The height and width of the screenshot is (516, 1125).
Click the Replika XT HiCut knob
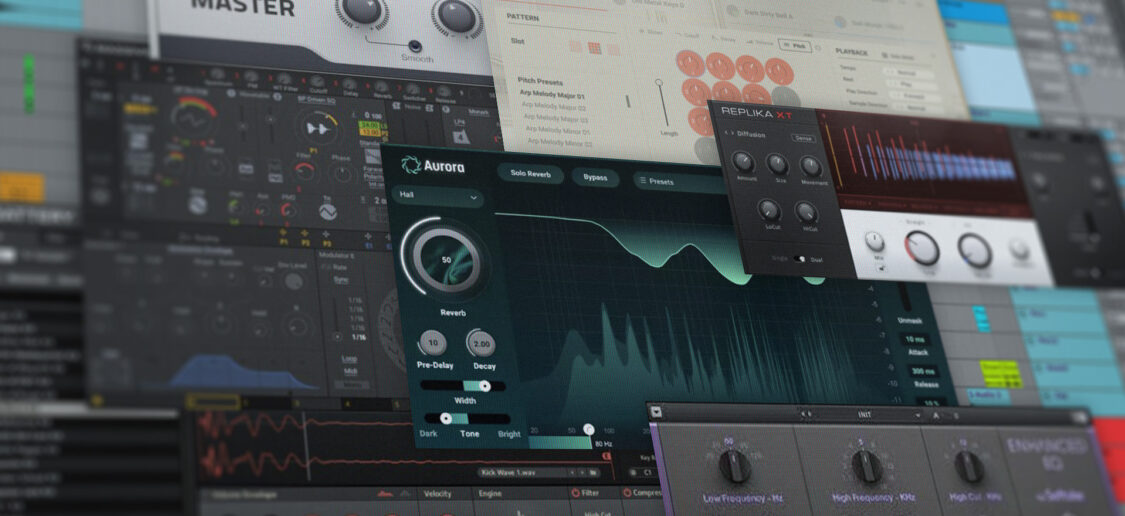806,212
